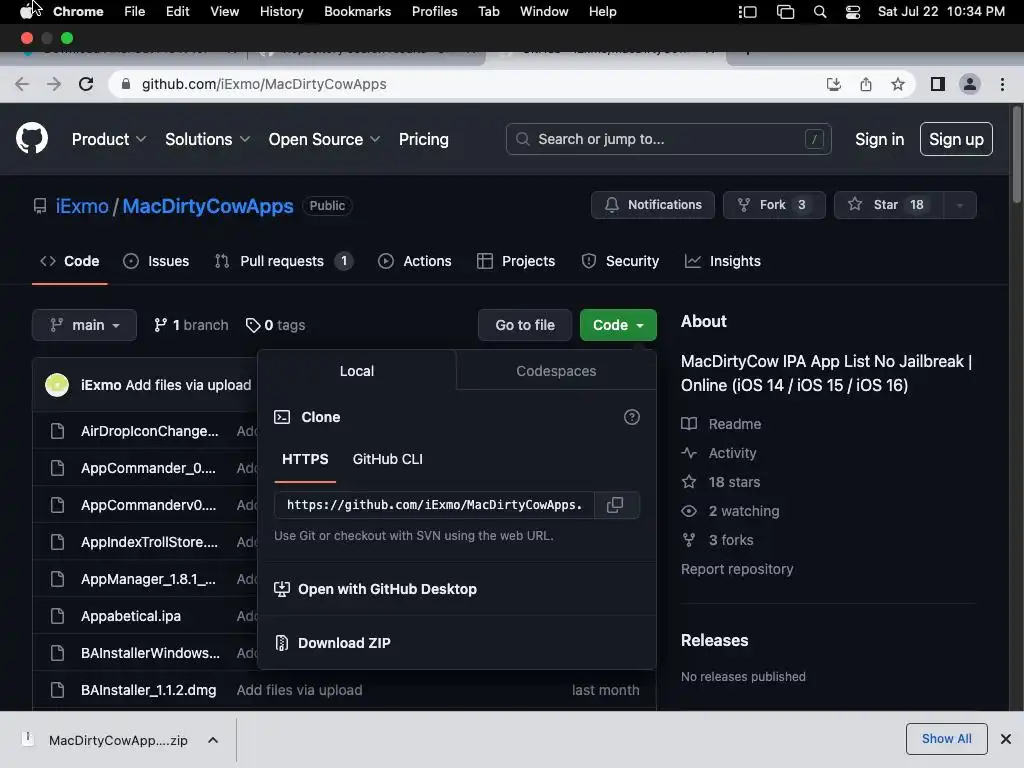Viewport: 1024px width, 768px height.
Task: Open BAInstaller_1.1.2.dmg file
Action: point(148,690)
